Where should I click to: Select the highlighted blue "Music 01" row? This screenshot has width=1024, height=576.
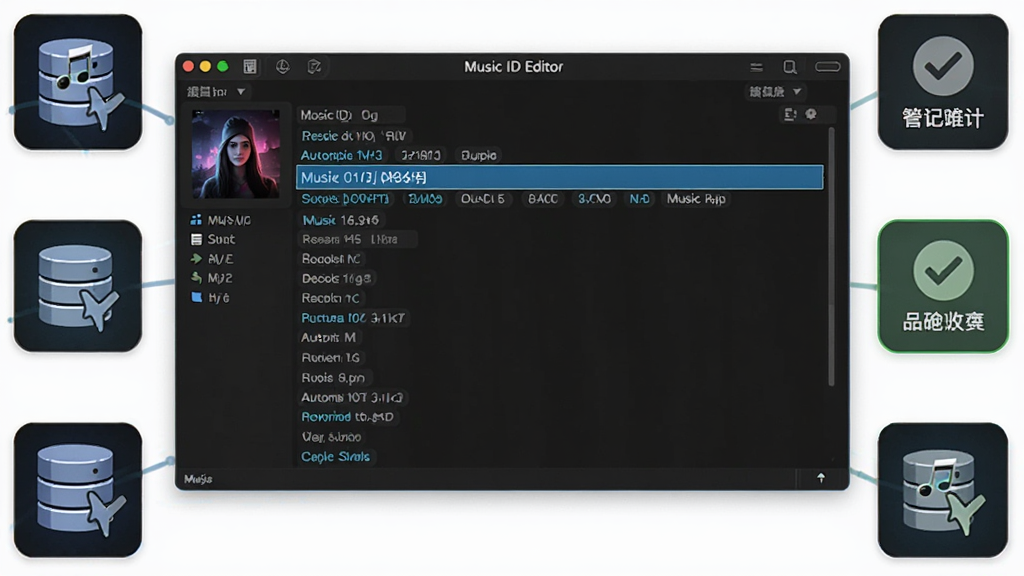560,177
